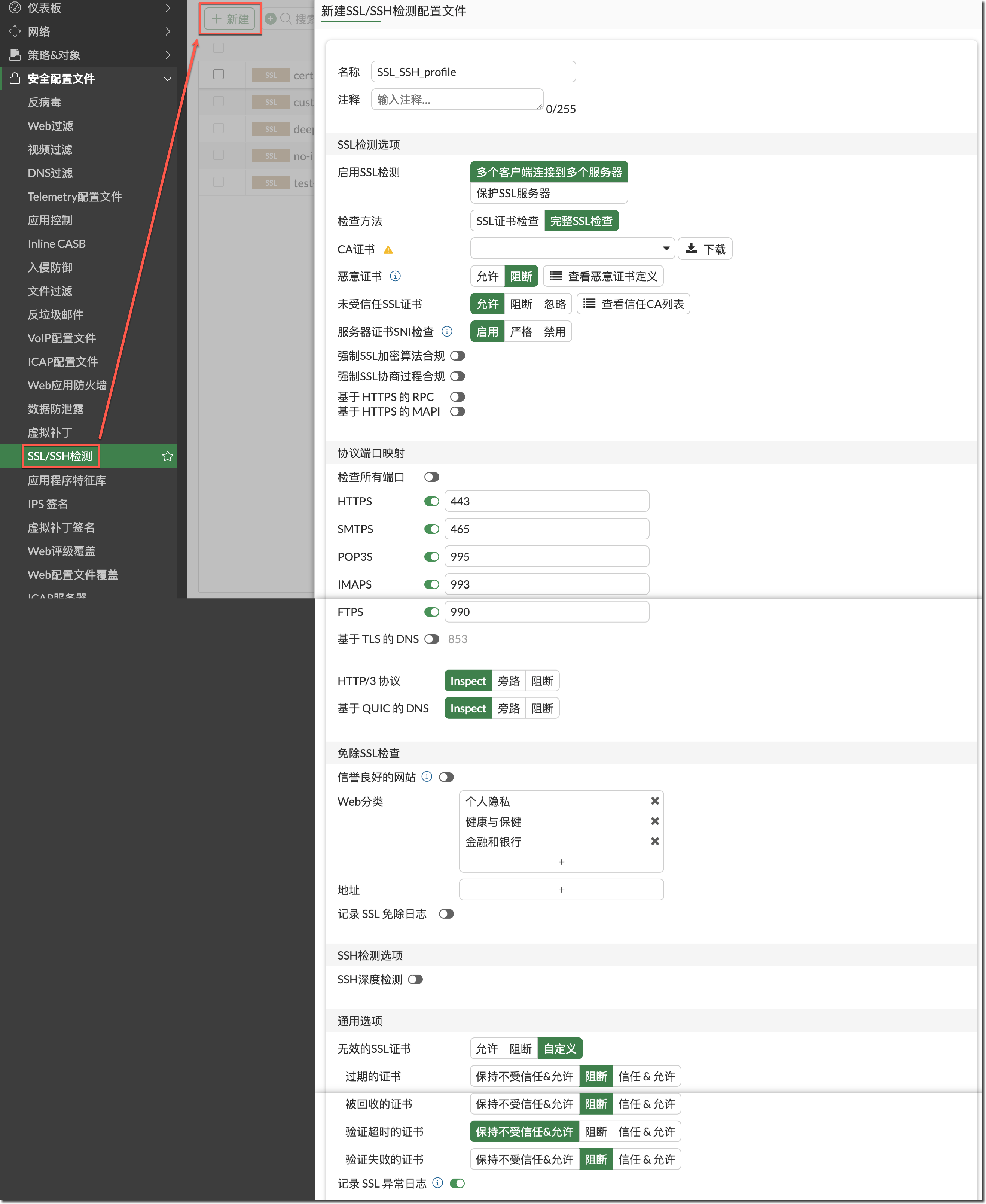Enable SSH深度检测 switch
This screenshot has width=986, height=1204.
[x=415, y=979]
